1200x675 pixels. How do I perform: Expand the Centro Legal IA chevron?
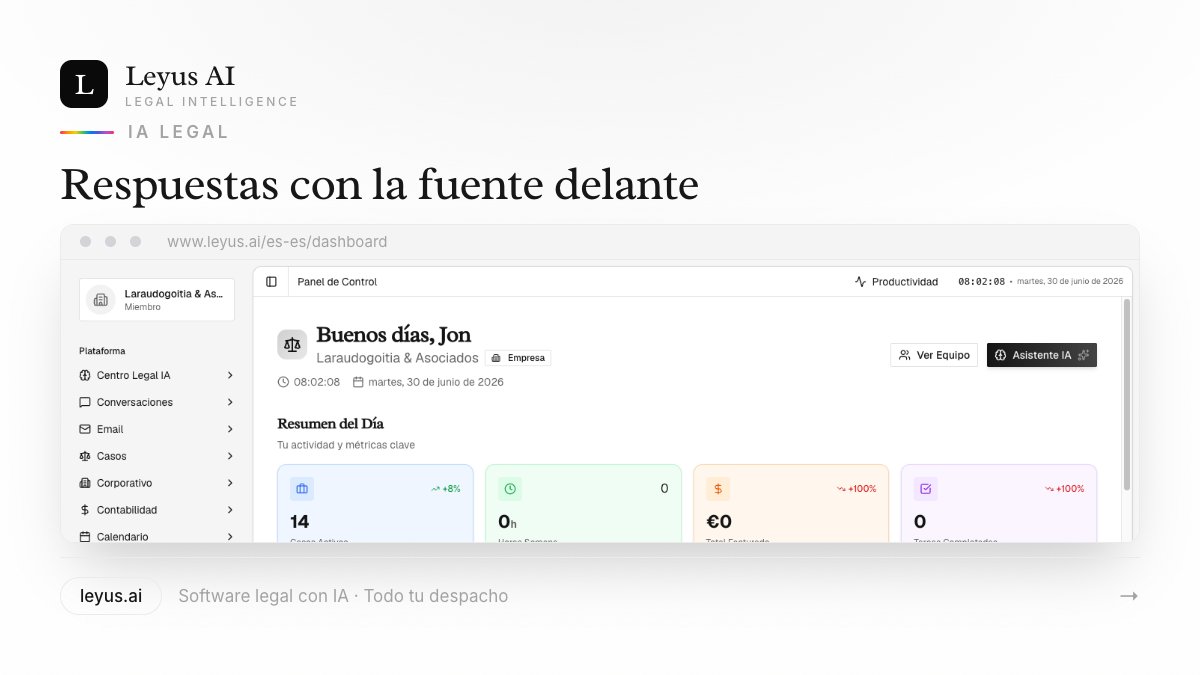coord(230,375)
